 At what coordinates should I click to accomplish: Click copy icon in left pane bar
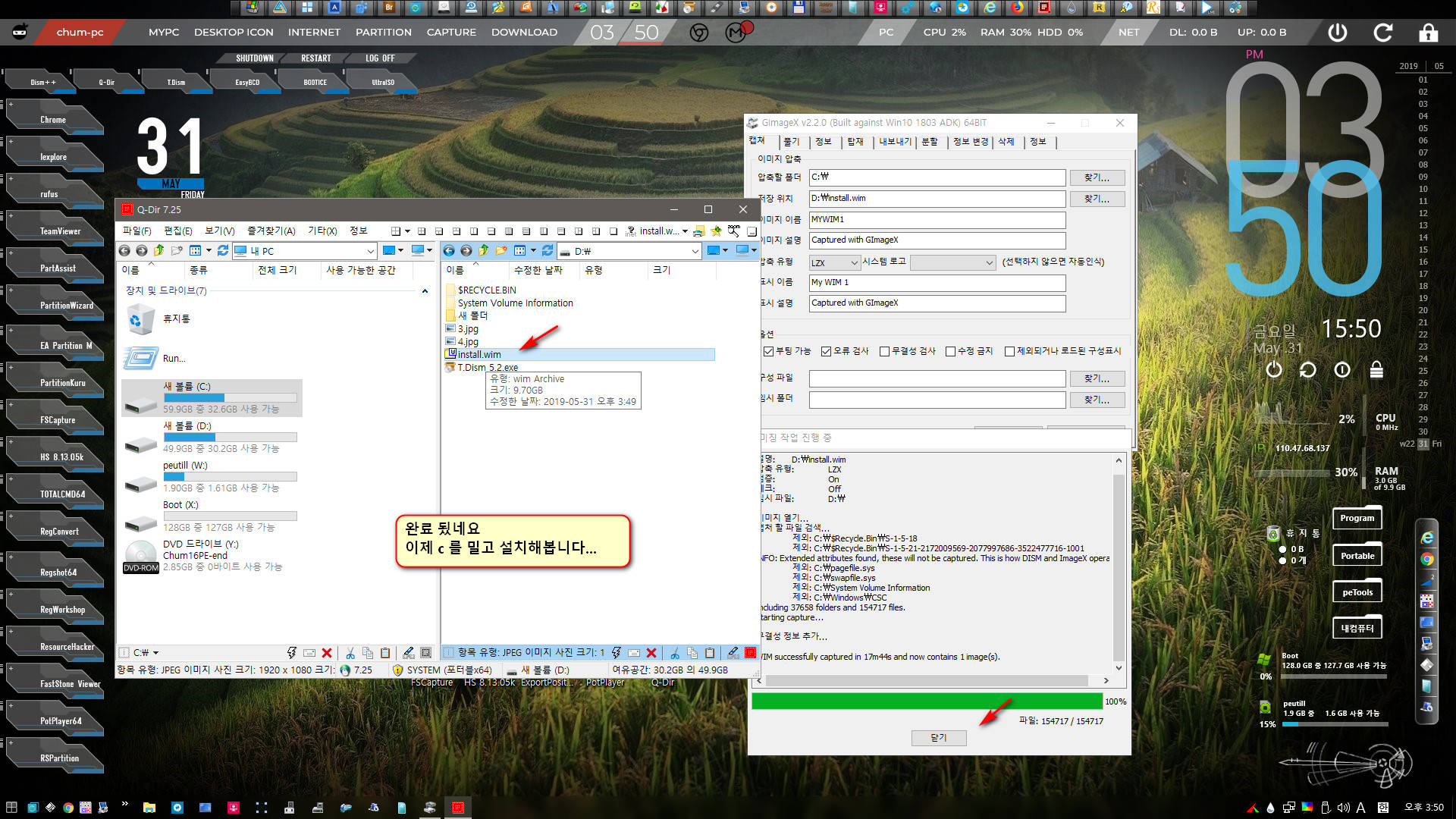point(368,653)
